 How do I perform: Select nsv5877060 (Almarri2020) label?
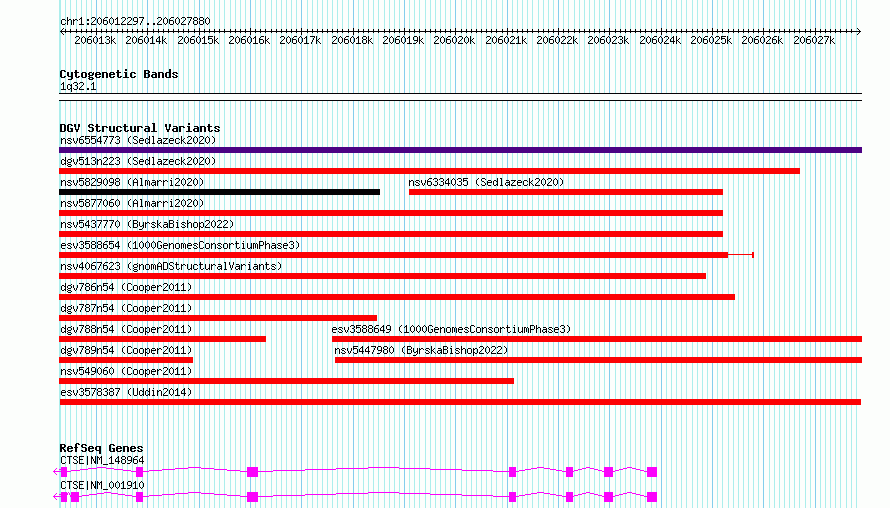[x=132, y=203]
